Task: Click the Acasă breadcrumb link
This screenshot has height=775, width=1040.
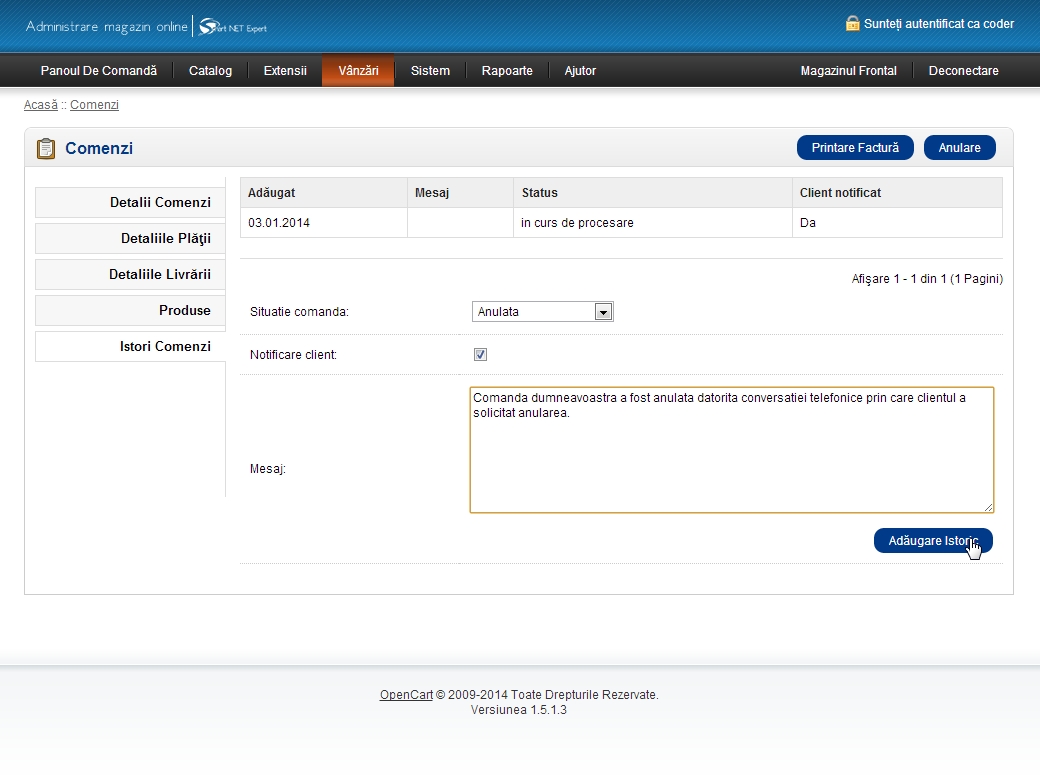Action: click(x=41, y=105)
